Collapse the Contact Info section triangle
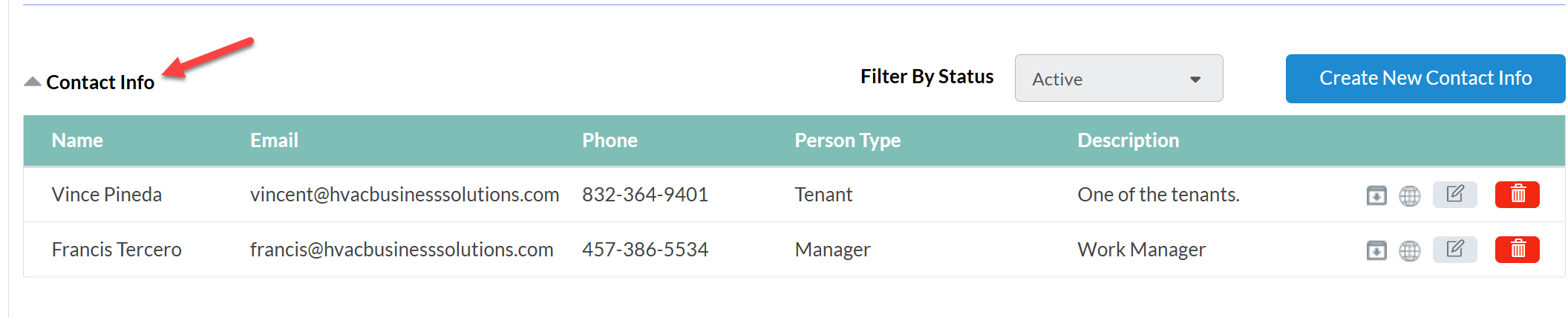Image resolution: width=1568 pixels, height=318 pixels. tap(33, 82)
